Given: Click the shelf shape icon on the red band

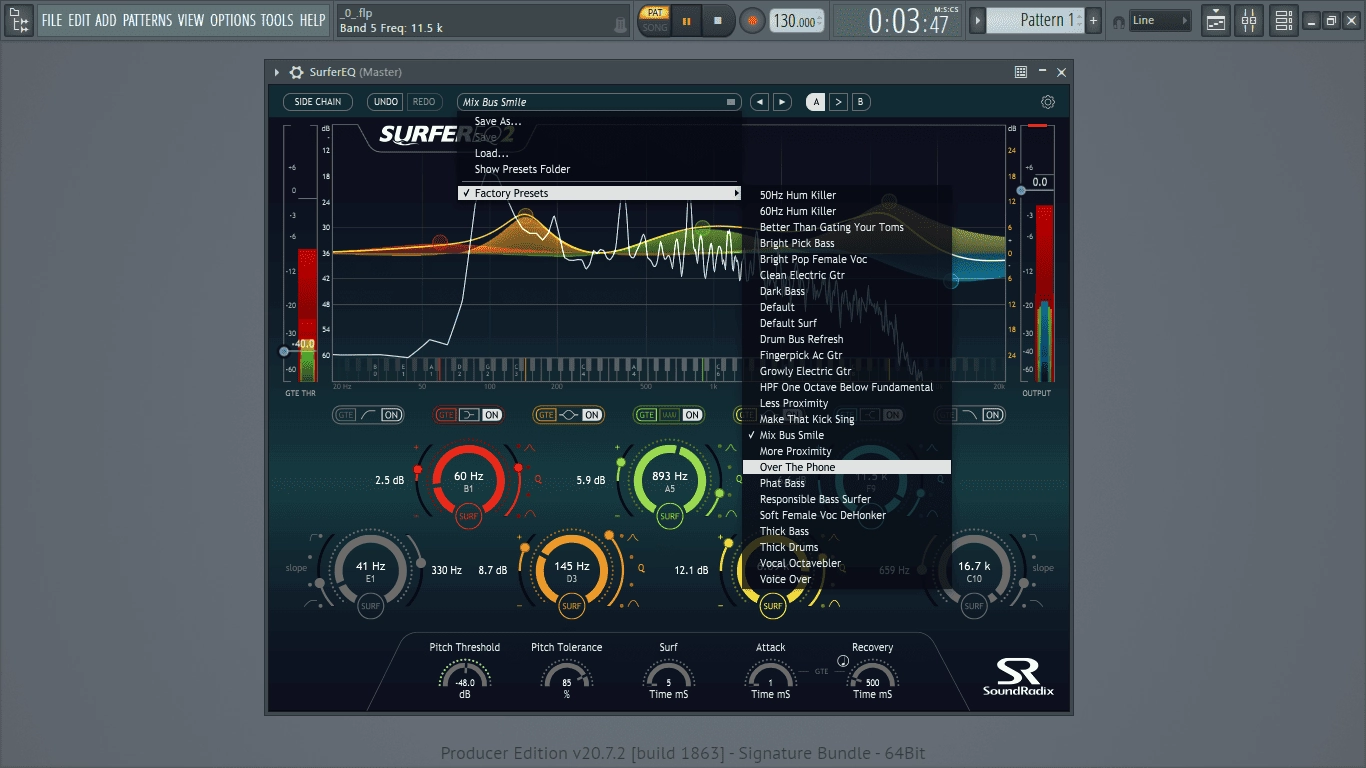Looking at the screenshot, I should [x=468, y=415].
